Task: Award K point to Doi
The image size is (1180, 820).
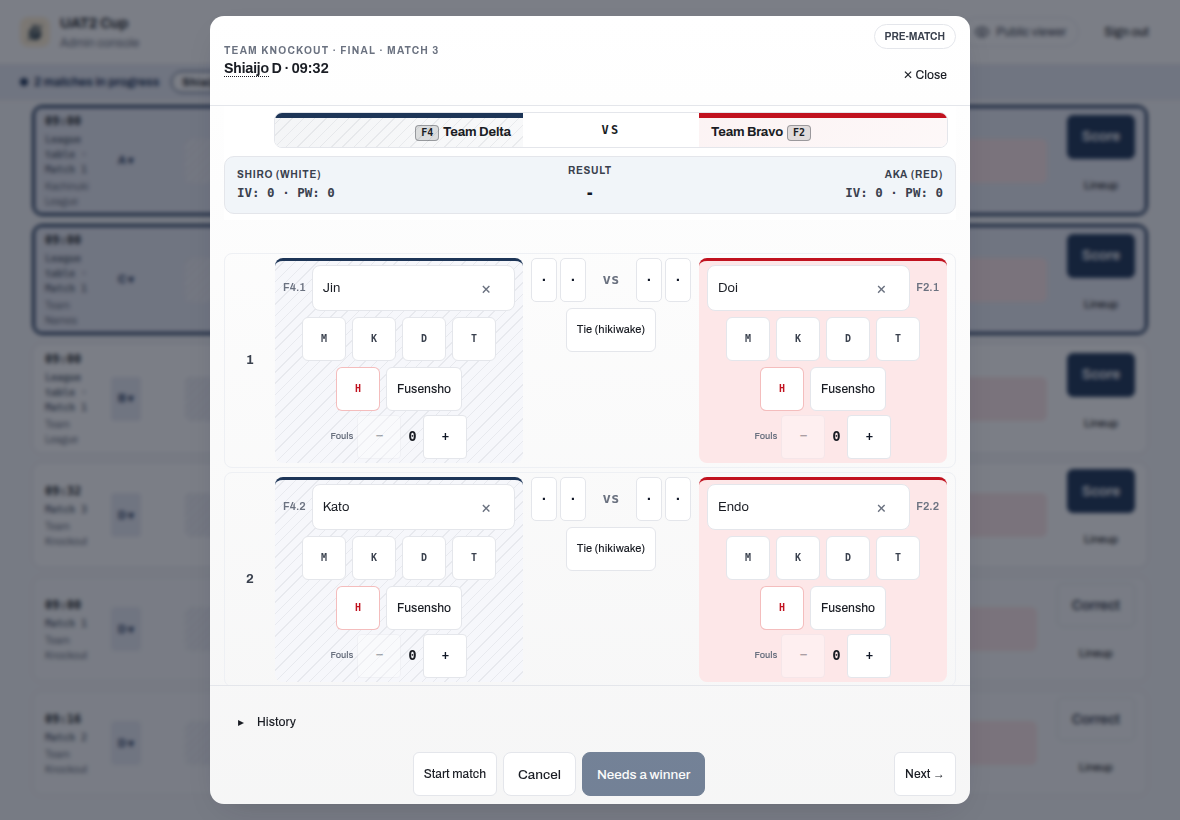Action: 798,339
